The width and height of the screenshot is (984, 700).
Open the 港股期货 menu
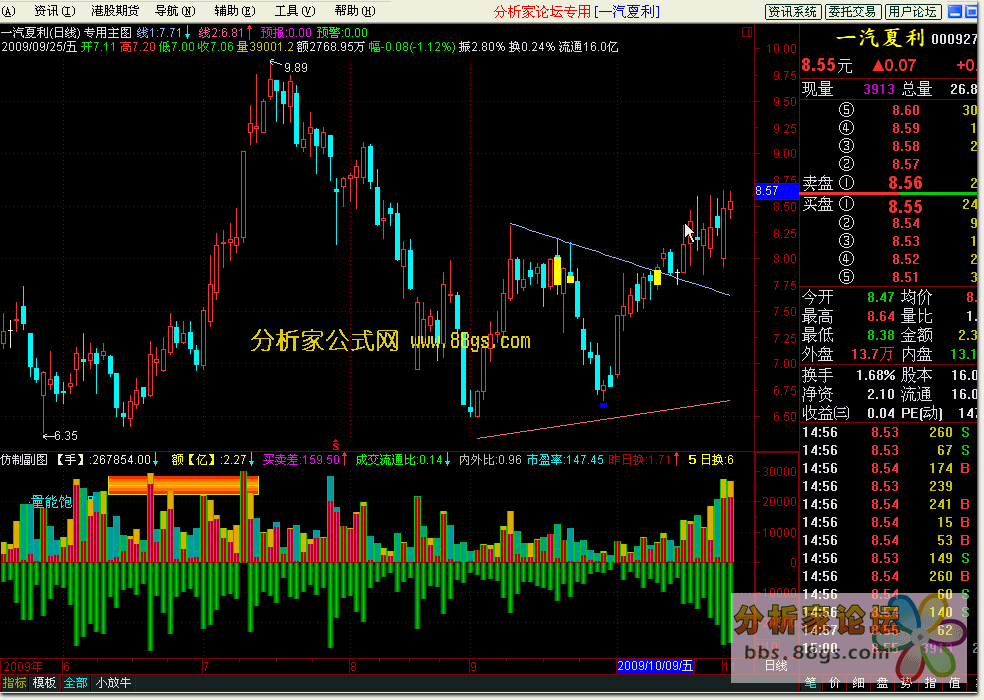(x=115, y=11)
